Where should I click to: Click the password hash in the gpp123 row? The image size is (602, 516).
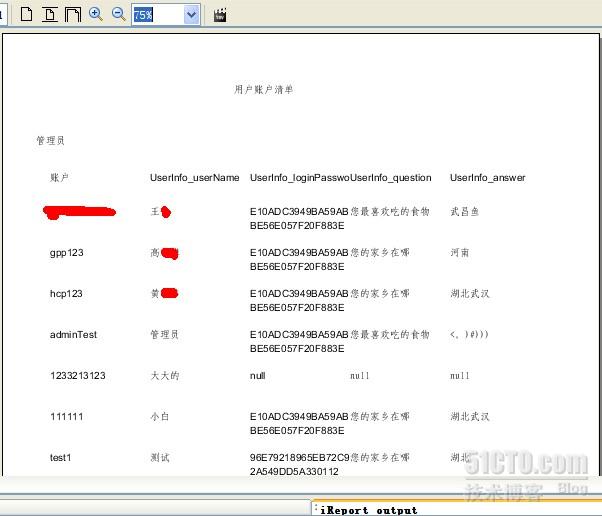point(299,260)
